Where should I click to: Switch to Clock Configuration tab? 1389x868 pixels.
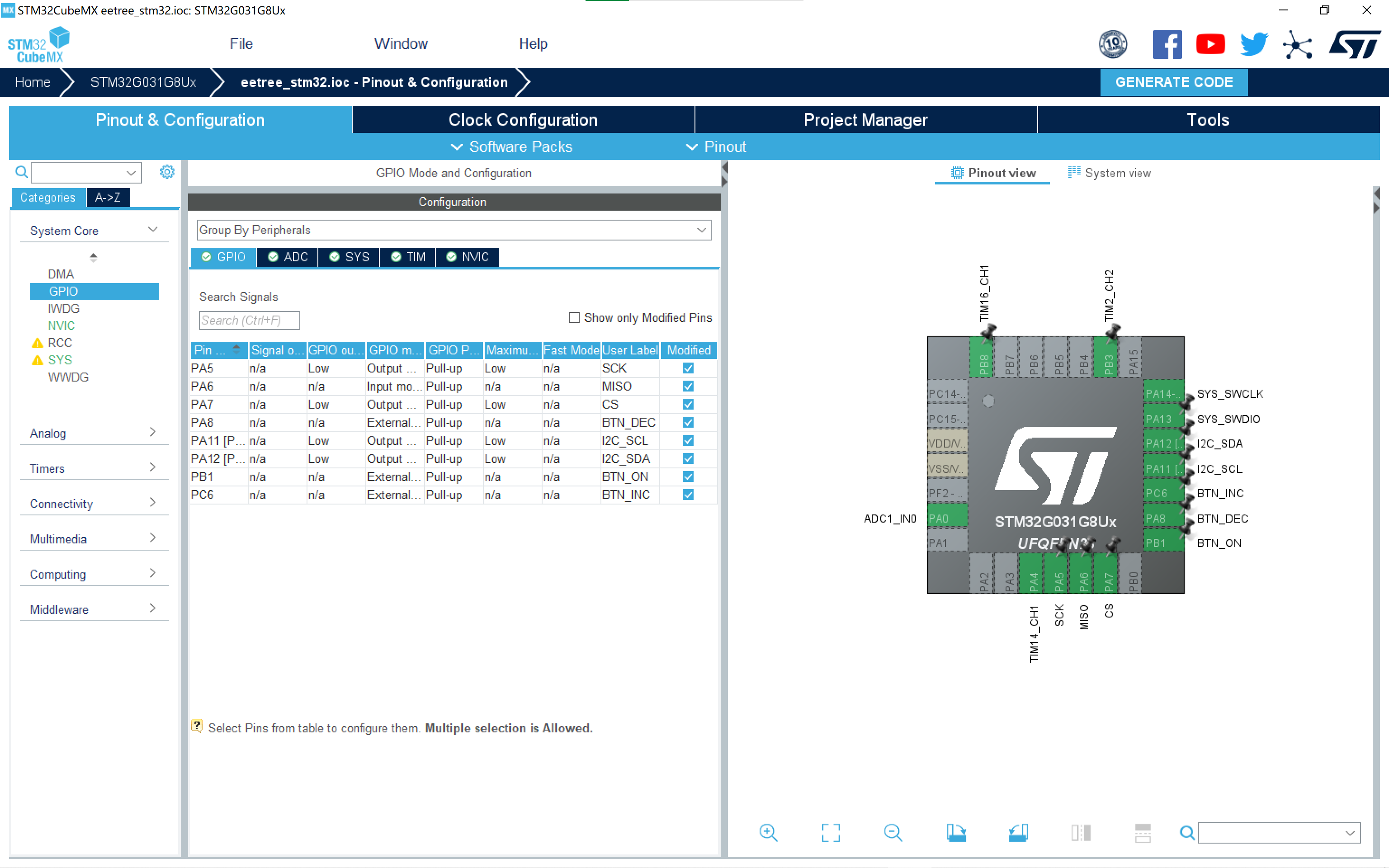tap(523, 119)
